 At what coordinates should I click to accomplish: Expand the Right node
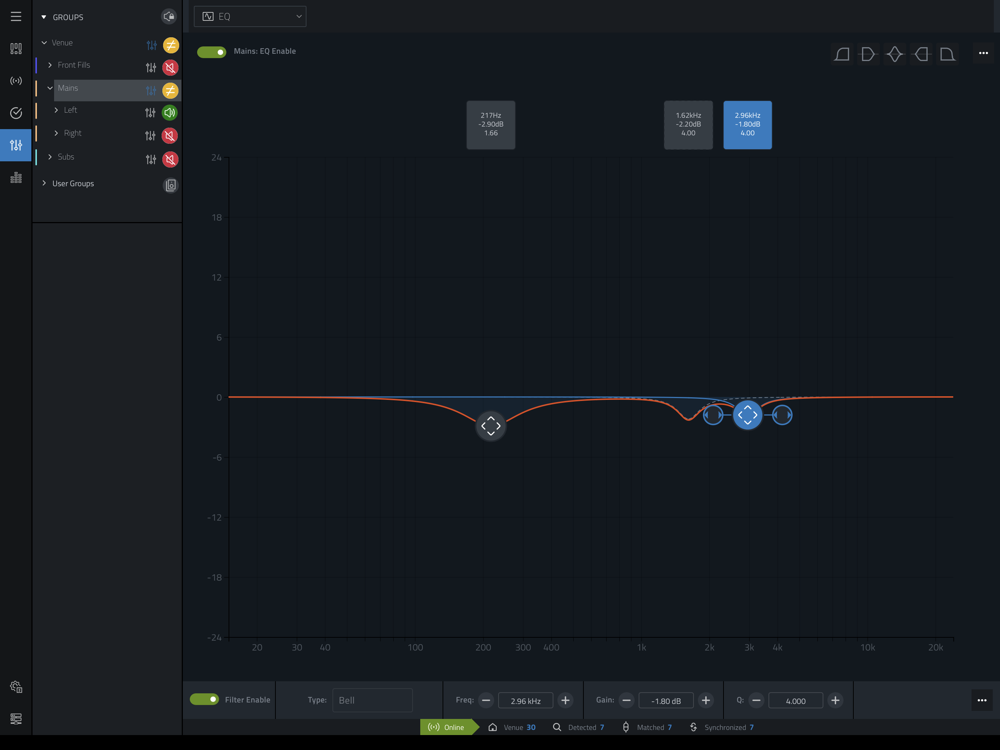click(56, 133)
